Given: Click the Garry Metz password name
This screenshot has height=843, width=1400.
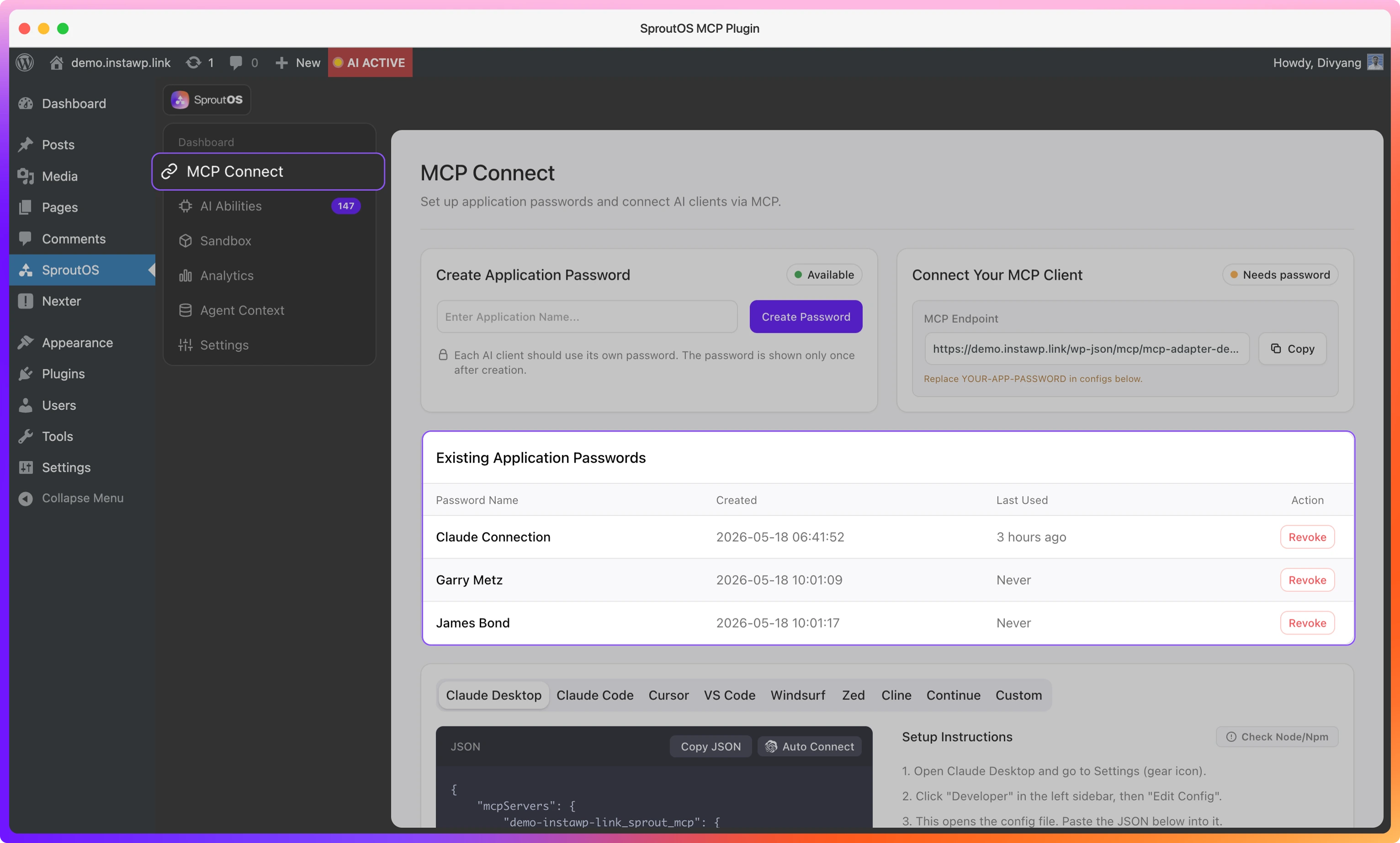Looking at the screenshot, I should click(x=469, y=580).
